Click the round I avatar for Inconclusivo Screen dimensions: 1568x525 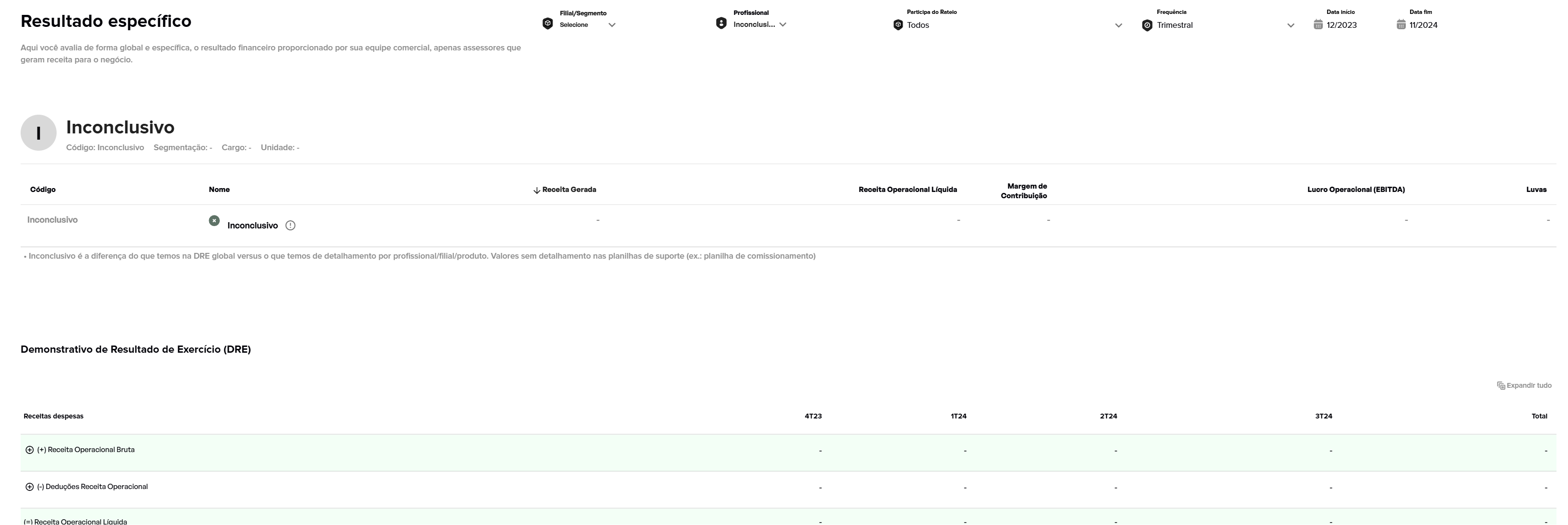38,133
